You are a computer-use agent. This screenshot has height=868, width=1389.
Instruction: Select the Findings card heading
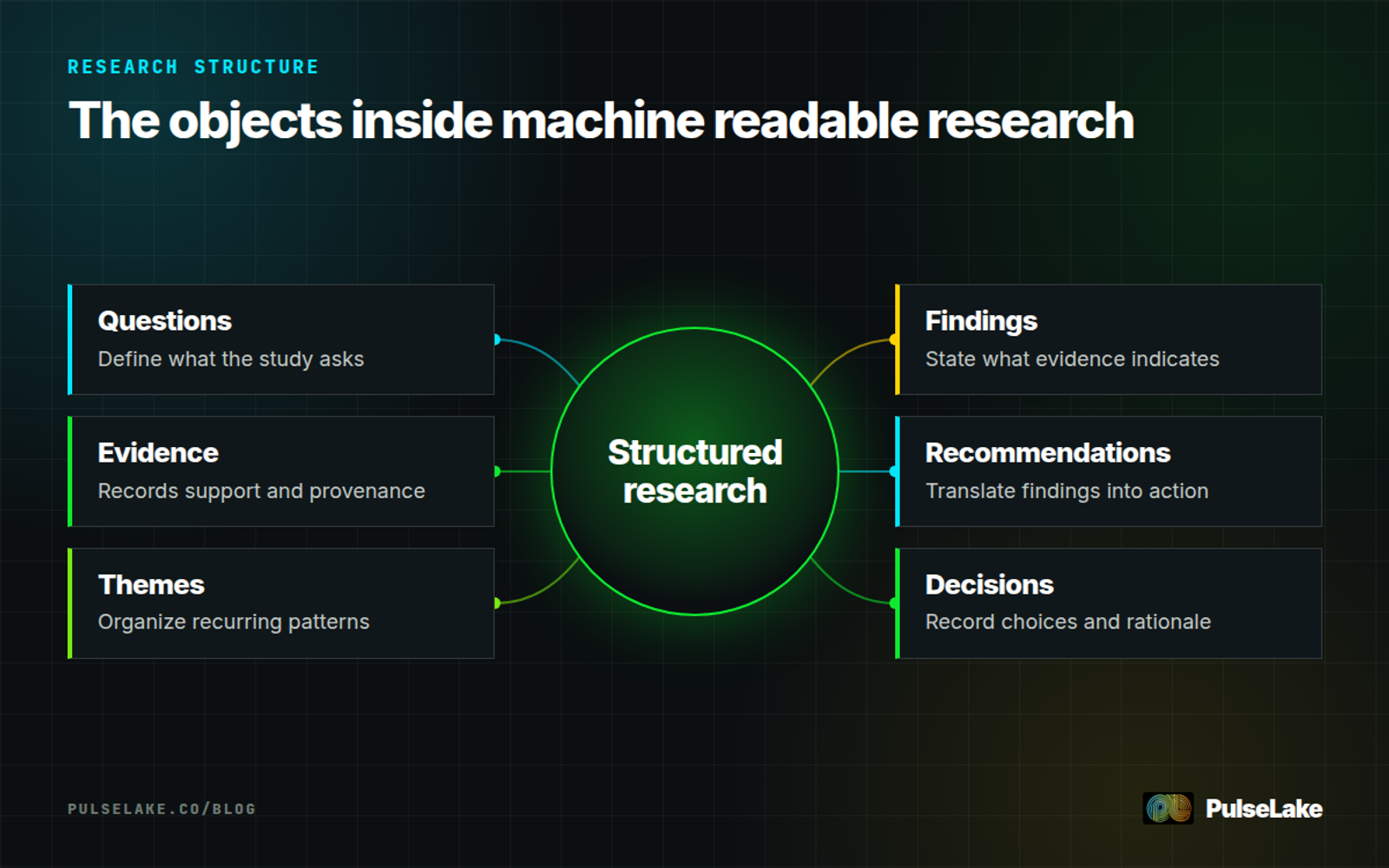(x=981, y=320)
